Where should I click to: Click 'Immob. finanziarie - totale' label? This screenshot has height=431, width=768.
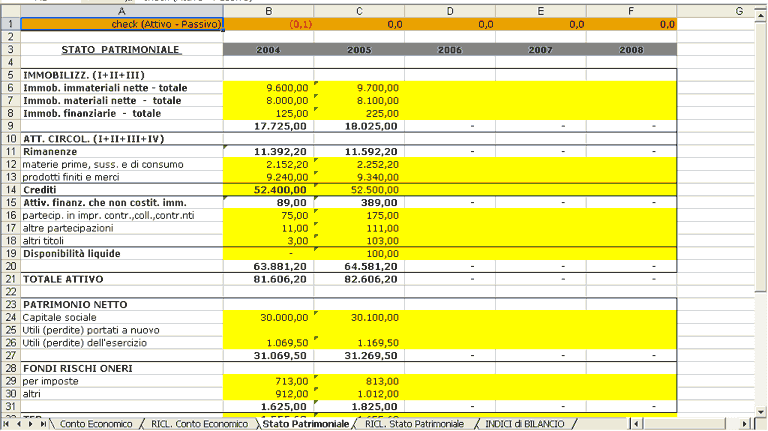tap(92, 113)
